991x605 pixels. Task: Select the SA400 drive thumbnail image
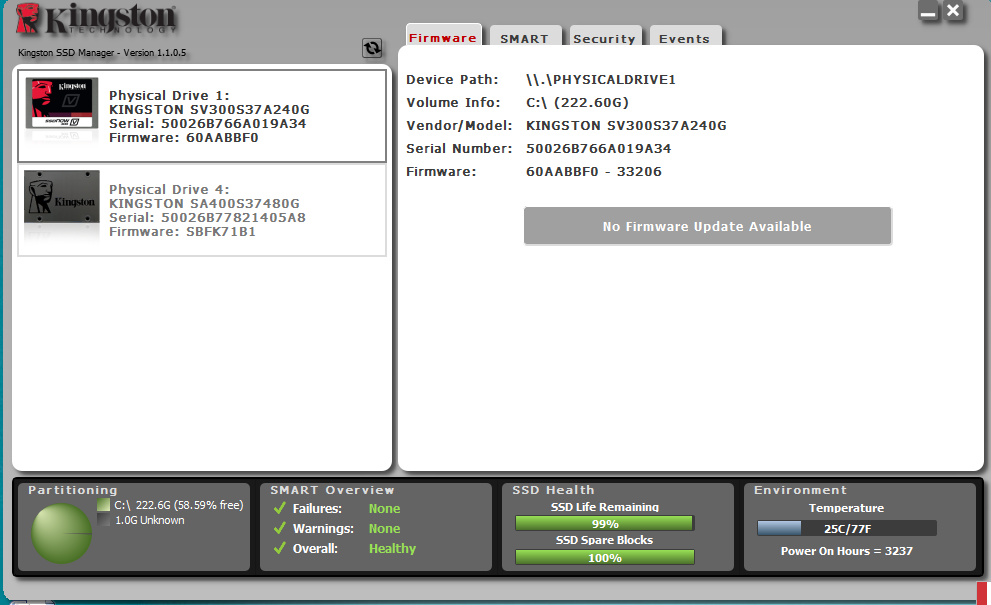[x=62, y=197]
